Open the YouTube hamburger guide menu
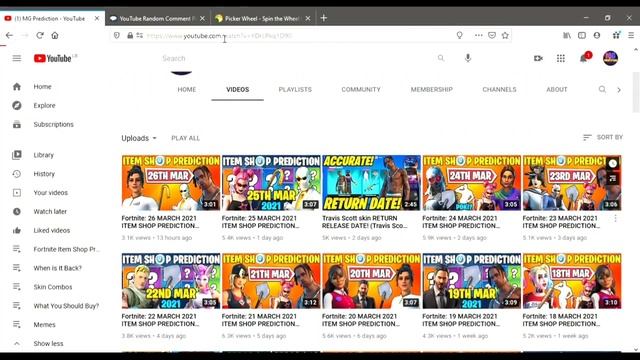This screenshot has height=360, width=640. point(17,58)
